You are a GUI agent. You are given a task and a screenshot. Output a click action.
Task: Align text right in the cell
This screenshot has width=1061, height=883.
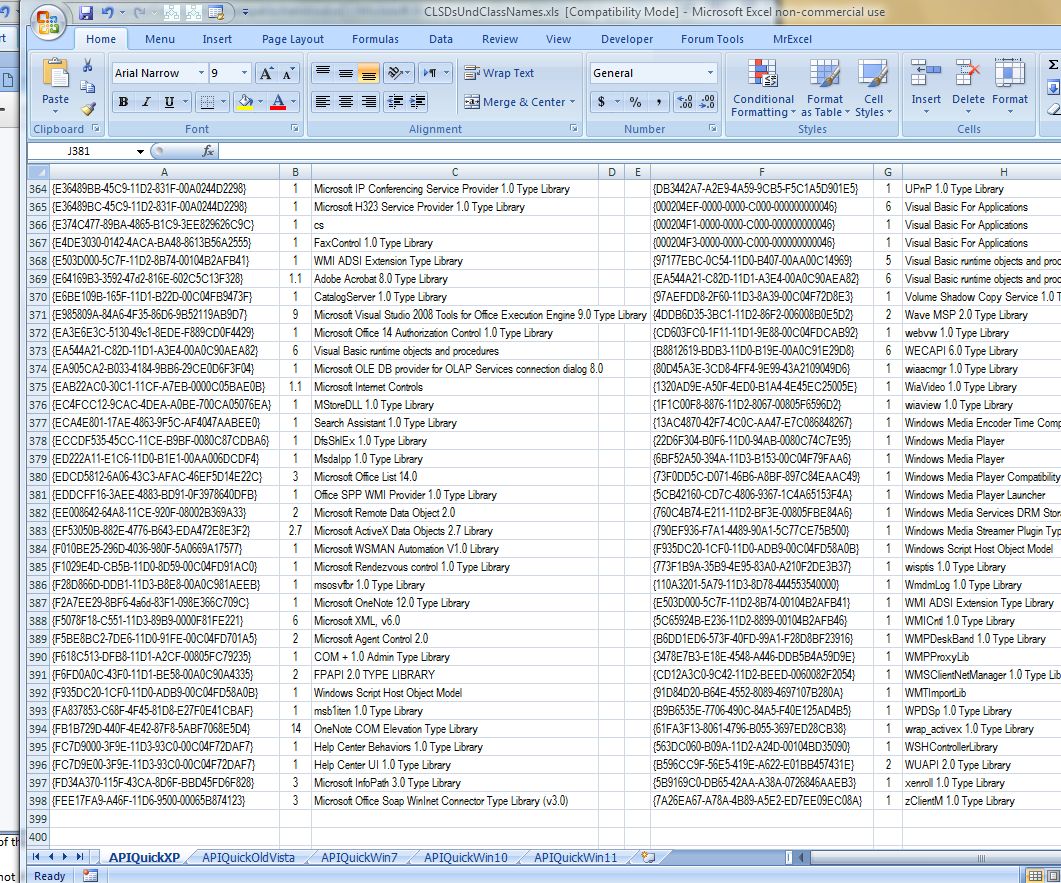click(x=369, y=102)
